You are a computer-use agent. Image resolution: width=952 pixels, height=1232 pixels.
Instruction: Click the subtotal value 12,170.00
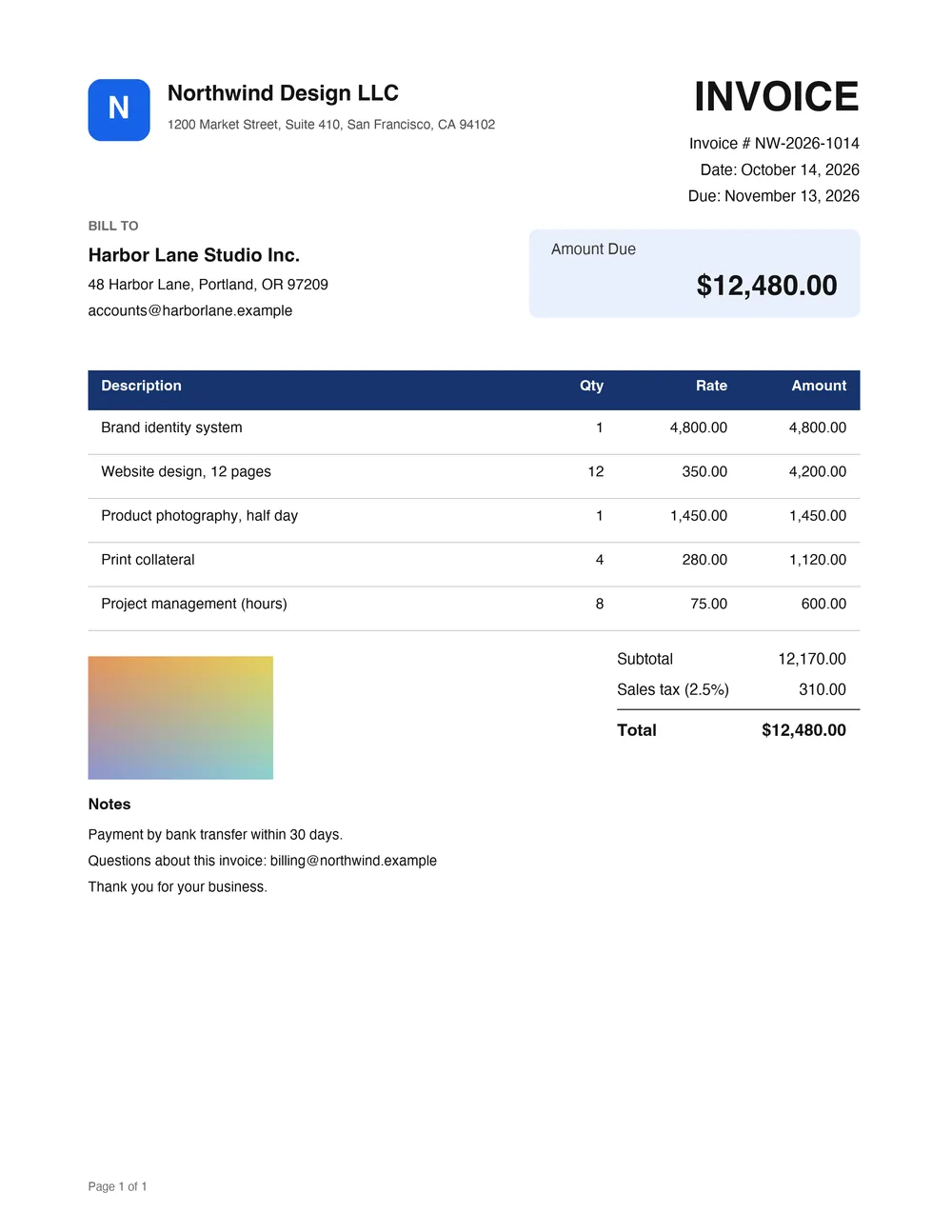[x=812, y=659]
